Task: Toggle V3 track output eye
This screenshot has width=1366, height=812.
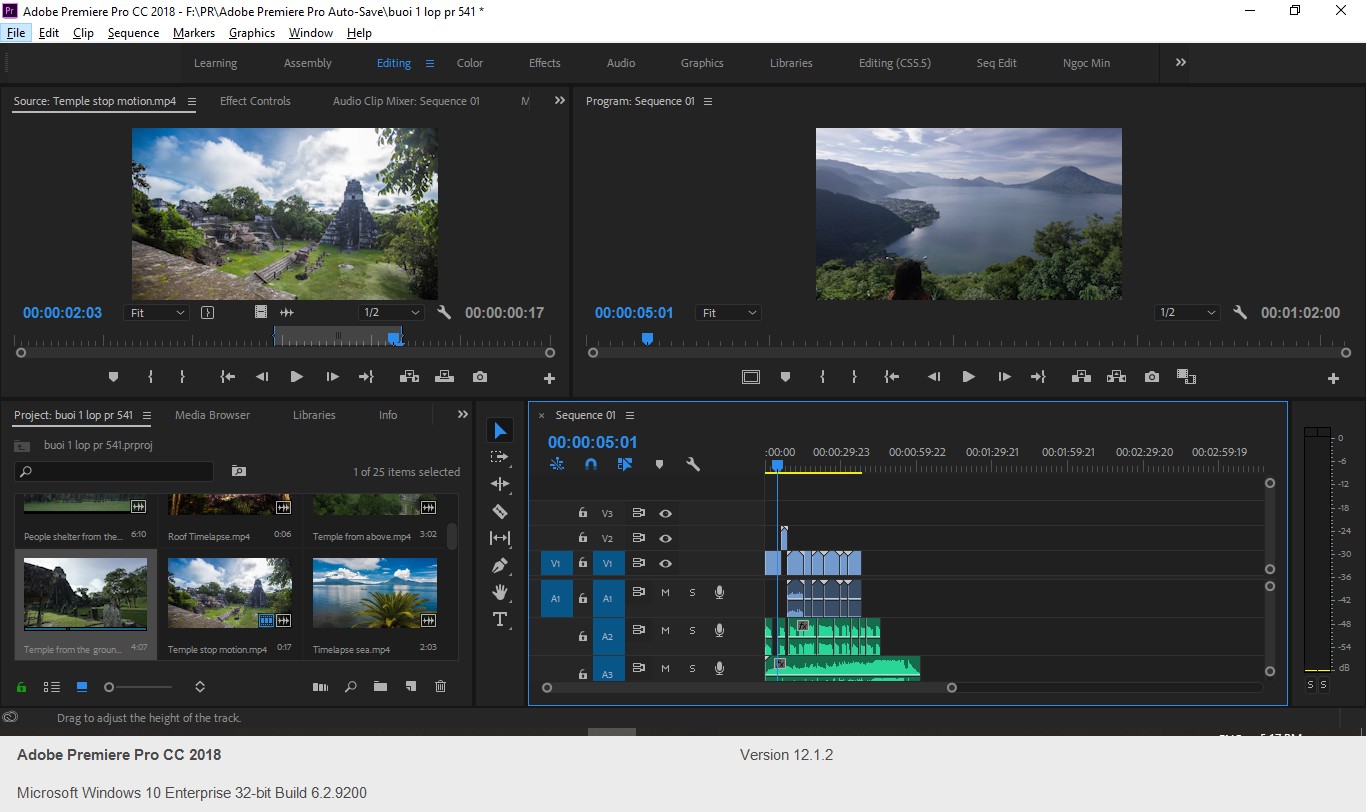Action: pos(665,513)
